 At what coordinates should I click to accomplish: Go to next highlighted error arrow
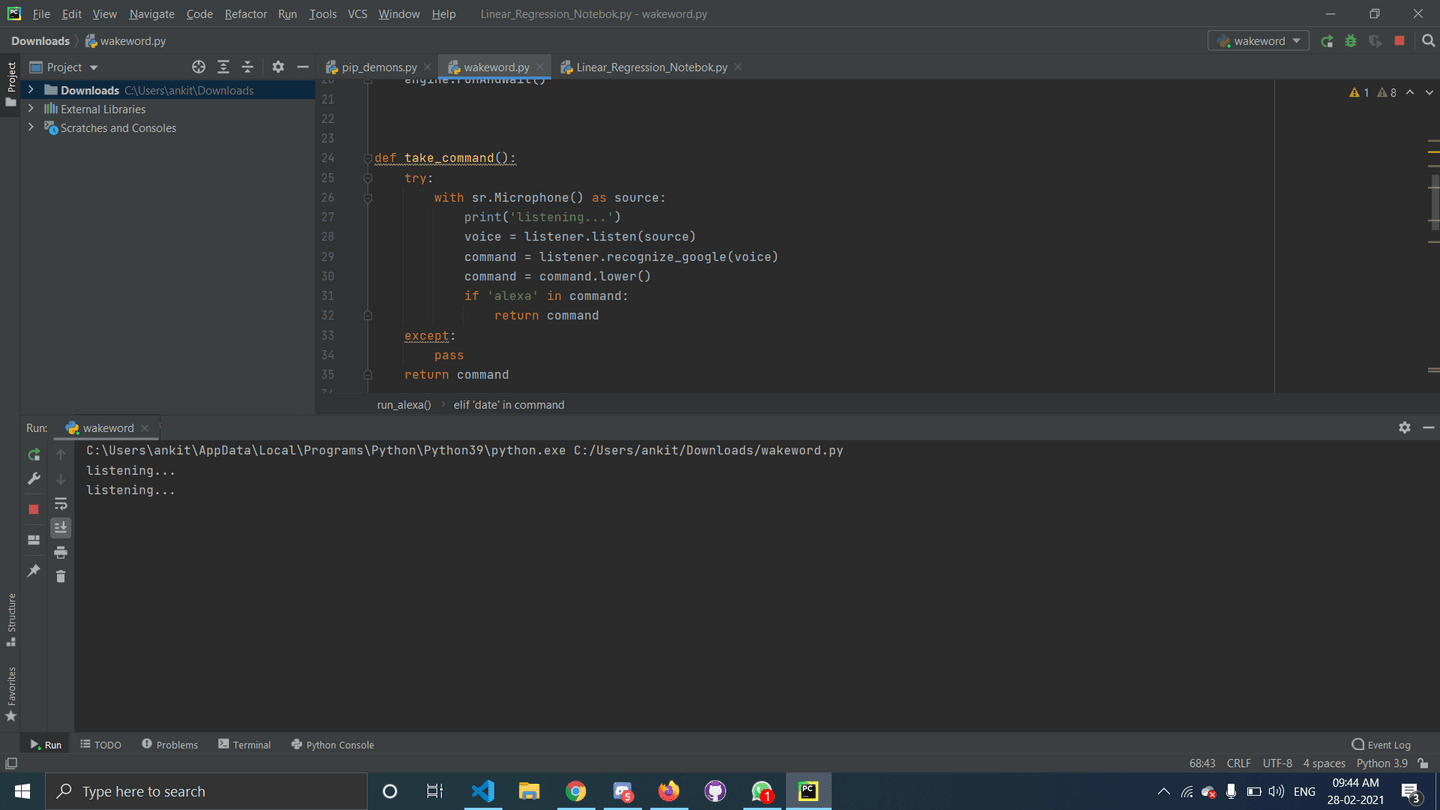(1429, 92)
